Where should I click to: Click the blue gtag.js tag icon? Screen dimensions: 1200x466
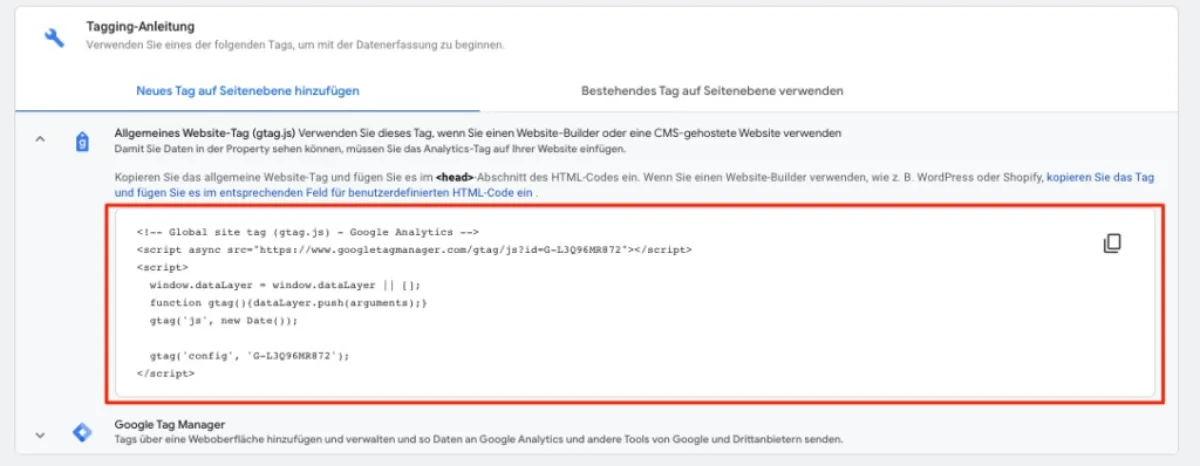coord(83,142)
